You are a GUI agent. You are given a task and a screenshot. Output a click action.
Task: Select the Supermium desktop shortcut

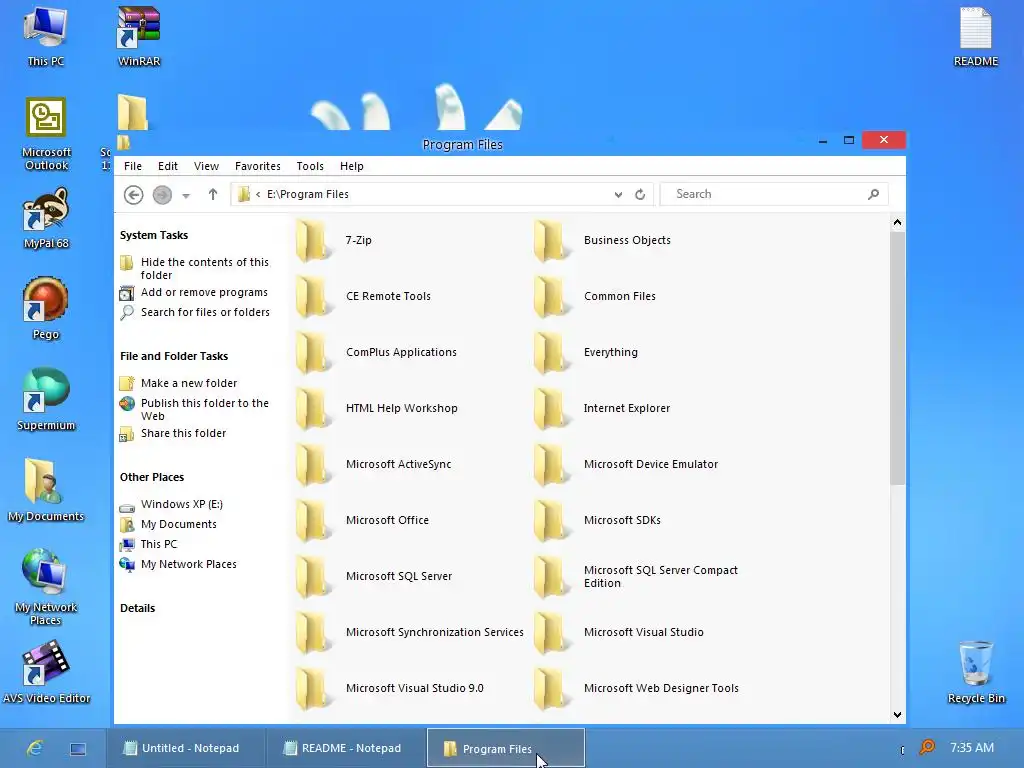(x=46, y=400)
